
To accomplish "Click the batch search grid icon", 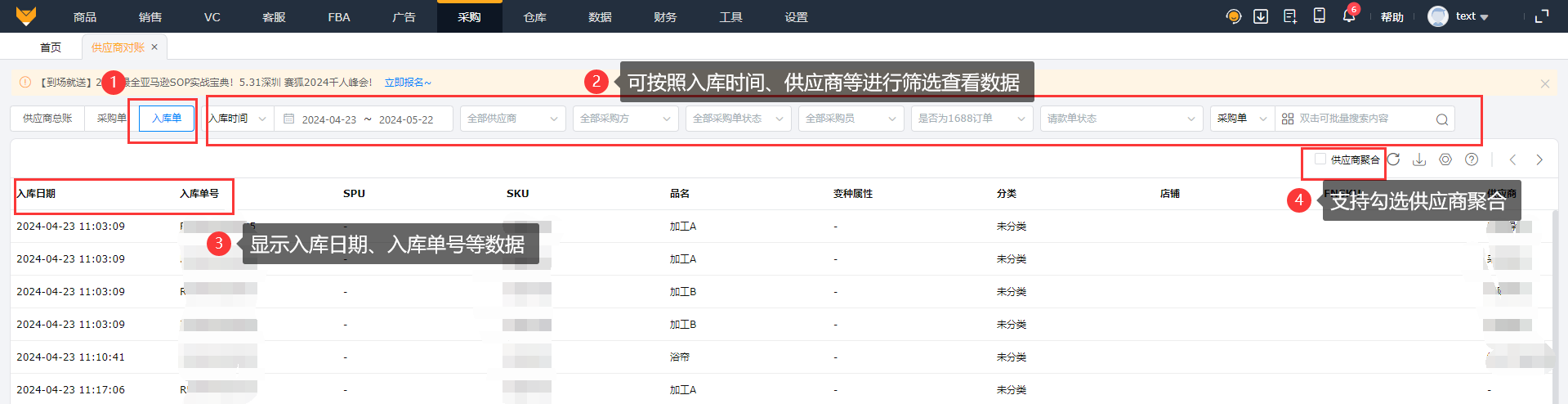I will tap(1288, 119).
